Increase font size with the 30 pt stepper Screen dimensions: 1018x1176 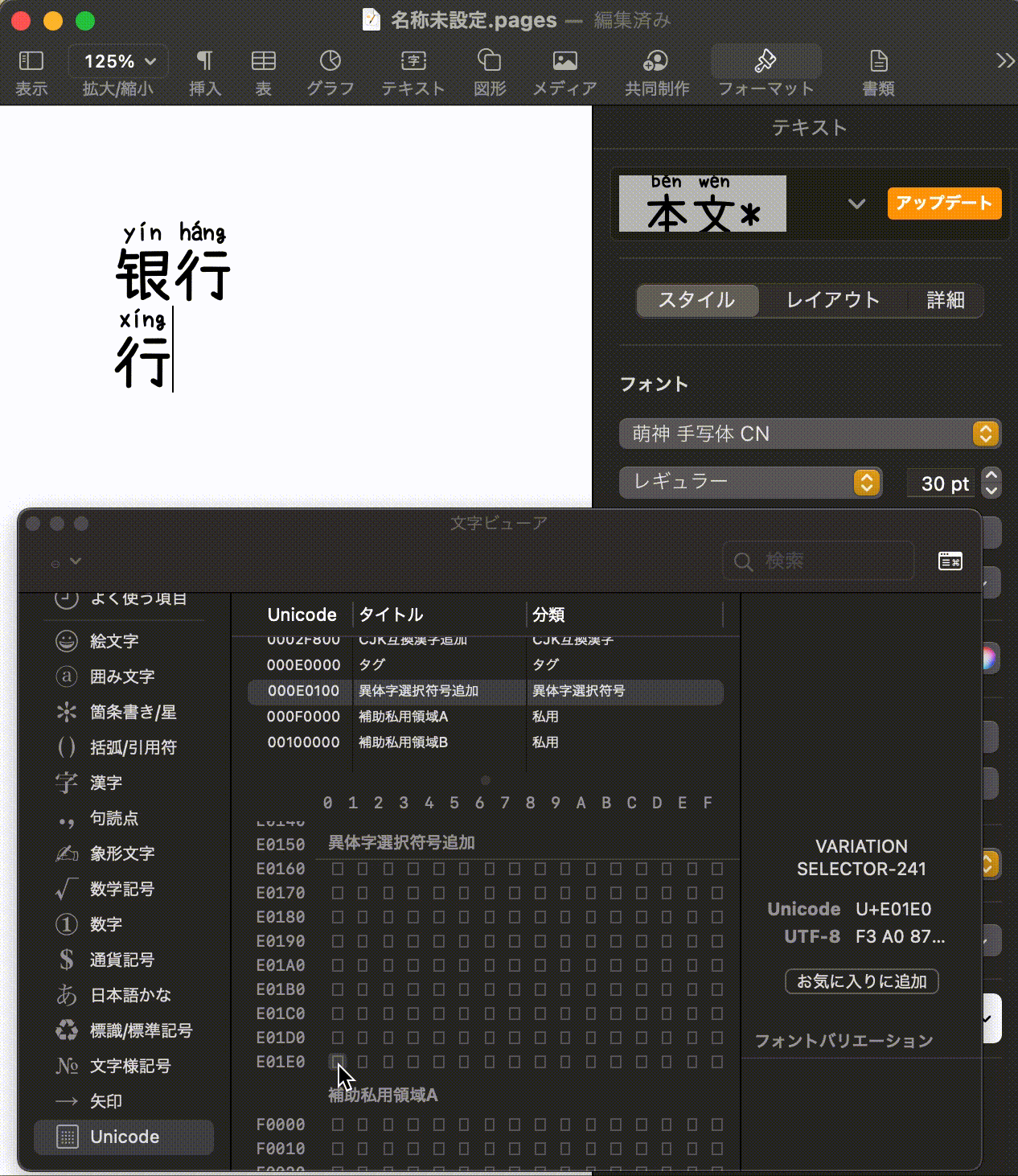(991, 476)
